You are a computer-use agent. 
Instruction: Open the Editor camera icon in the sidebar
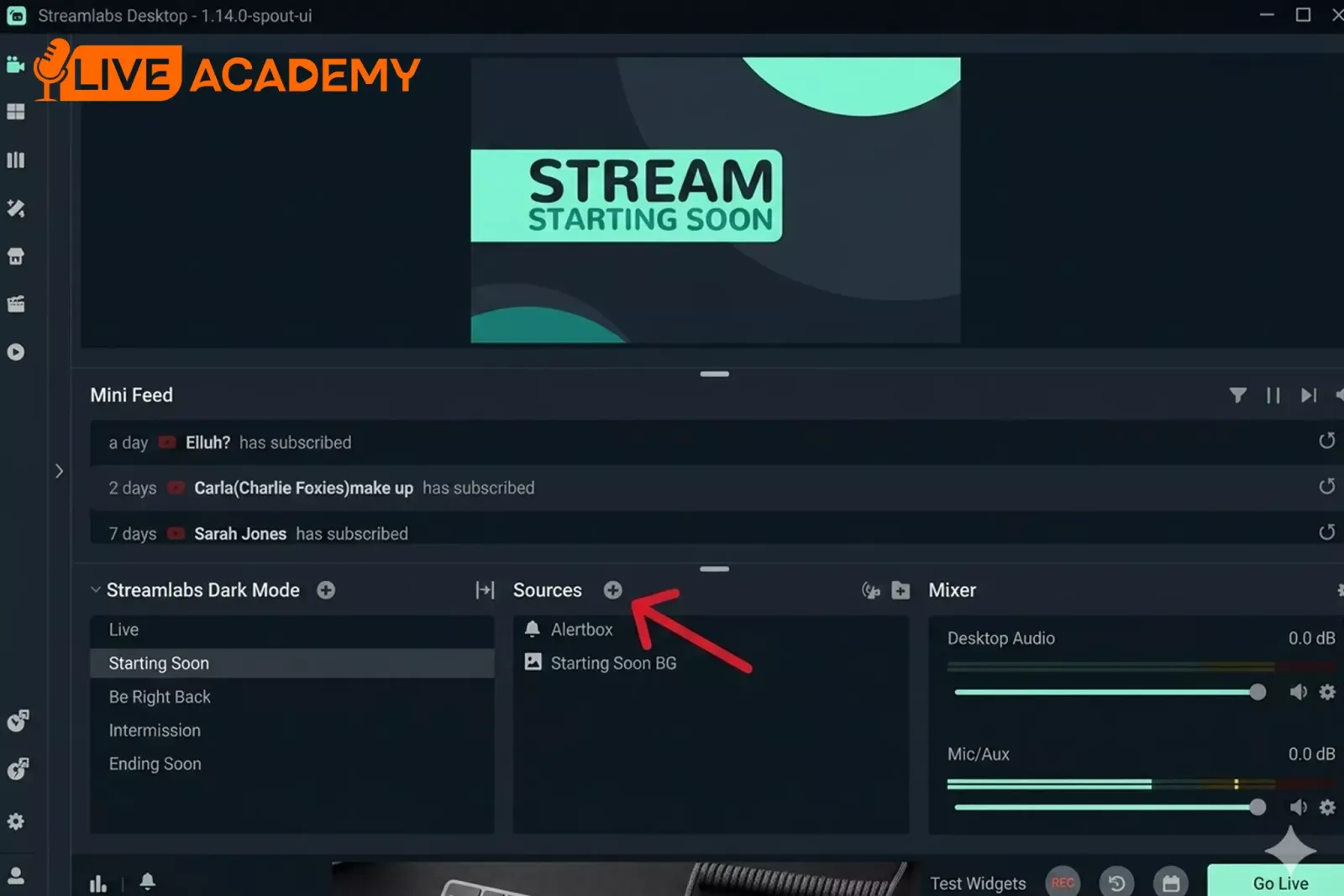(x=15, y=65)
